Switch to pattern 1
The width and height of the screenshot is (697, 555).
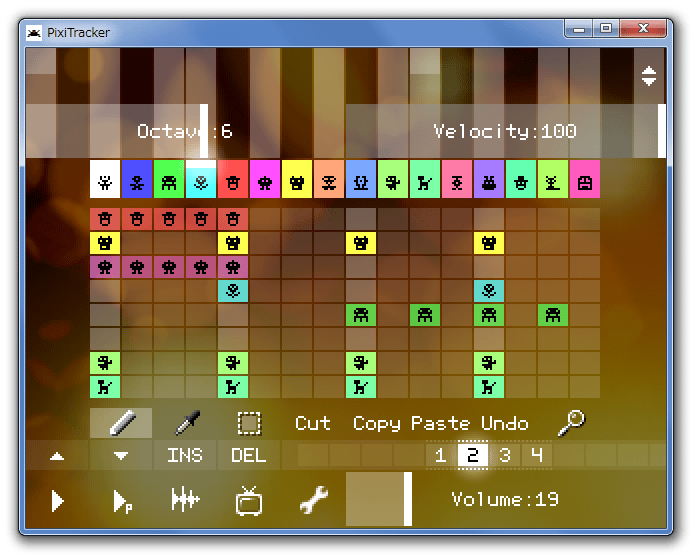pos(441,455)
